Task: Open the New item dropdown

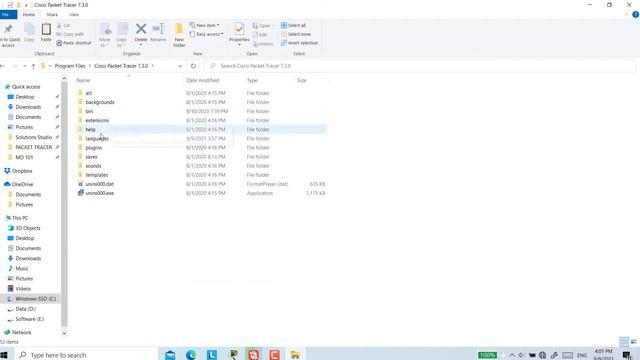Action: tap(204, 25)
